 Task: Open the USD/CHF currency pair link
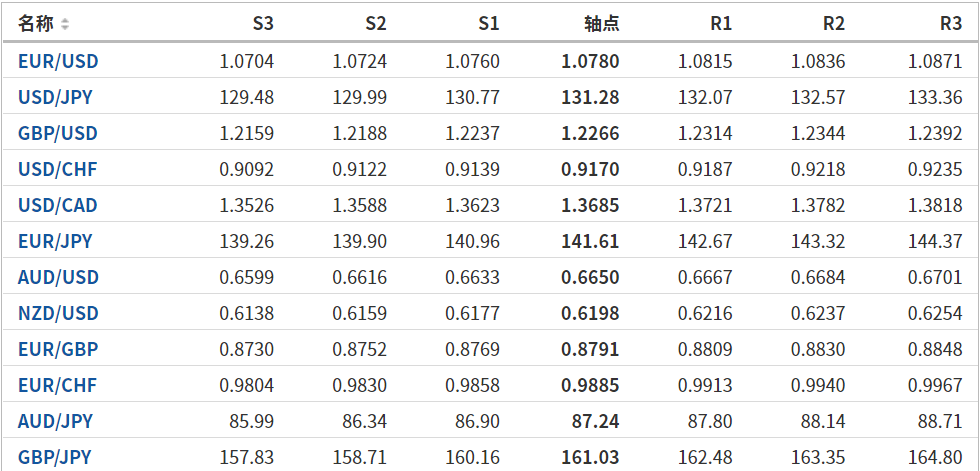click(x=57, y=169)
